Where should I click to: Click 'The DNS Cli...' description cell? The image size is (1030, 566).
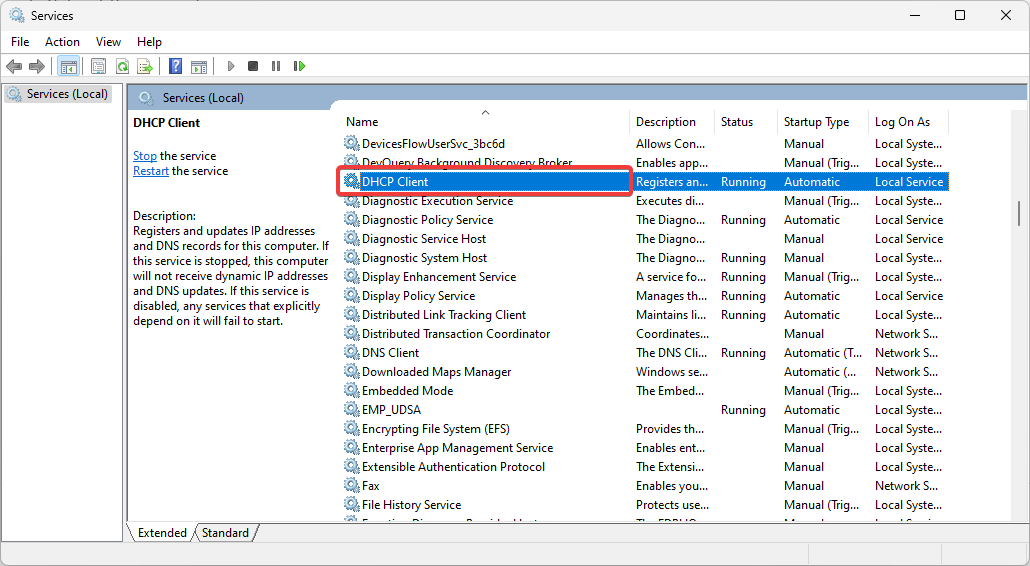671,353
